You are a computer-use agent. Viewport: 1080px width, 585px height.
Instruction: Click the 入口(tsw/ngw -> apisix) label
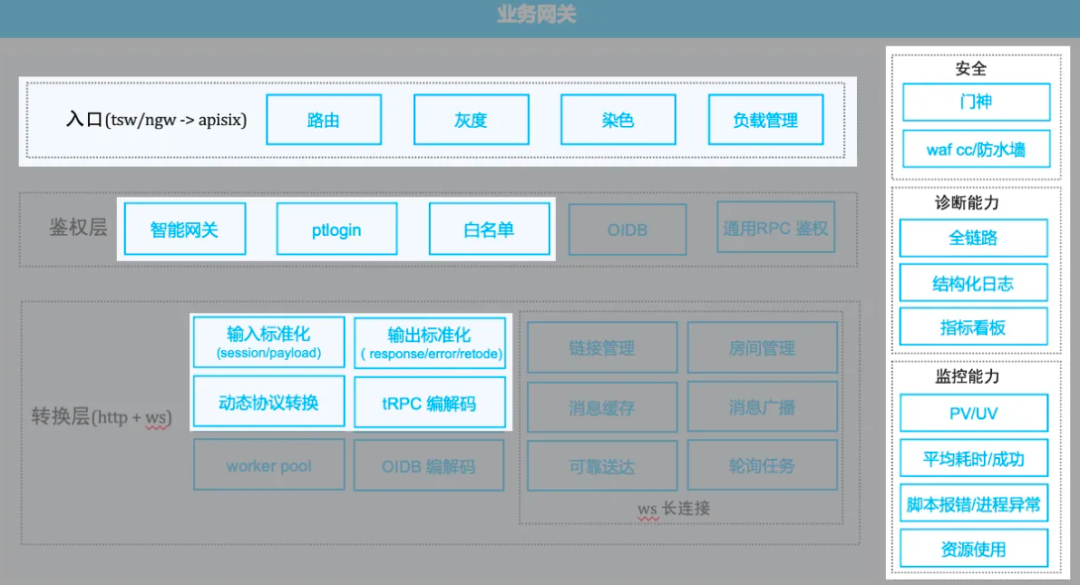pos(156,120)
